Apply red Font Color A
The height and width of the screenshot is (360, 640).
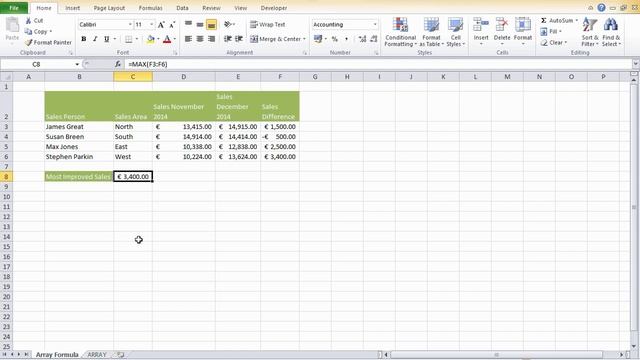[167, 39]
